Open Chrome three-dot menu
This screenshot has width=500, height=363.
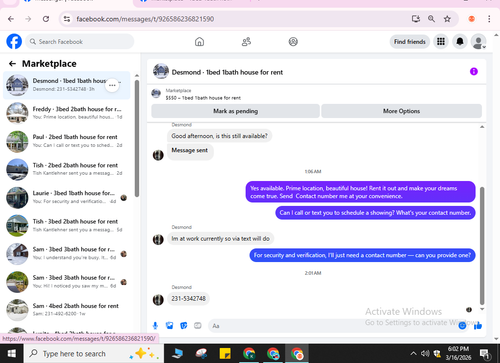point(489,19)
